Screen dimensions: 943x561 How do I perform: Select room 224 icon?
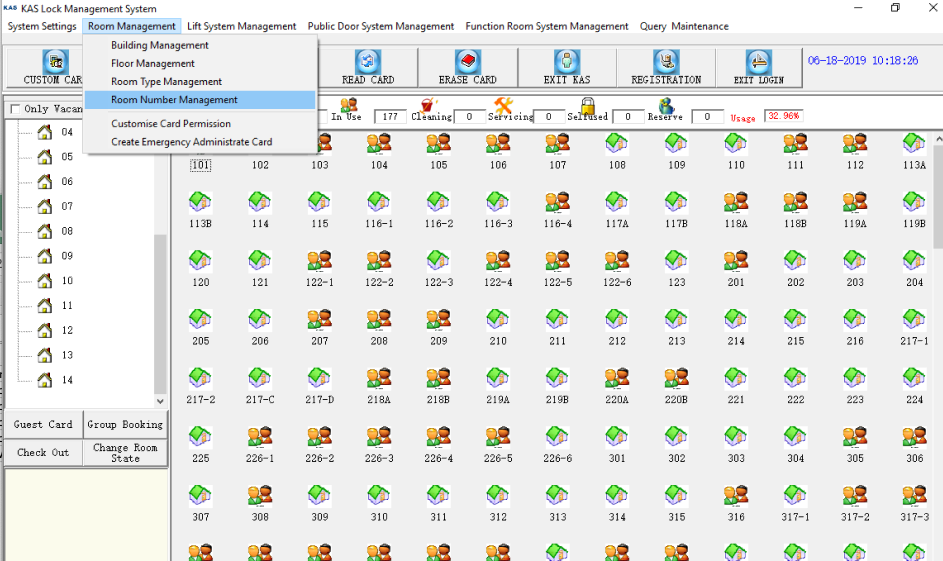click(914, 378)
